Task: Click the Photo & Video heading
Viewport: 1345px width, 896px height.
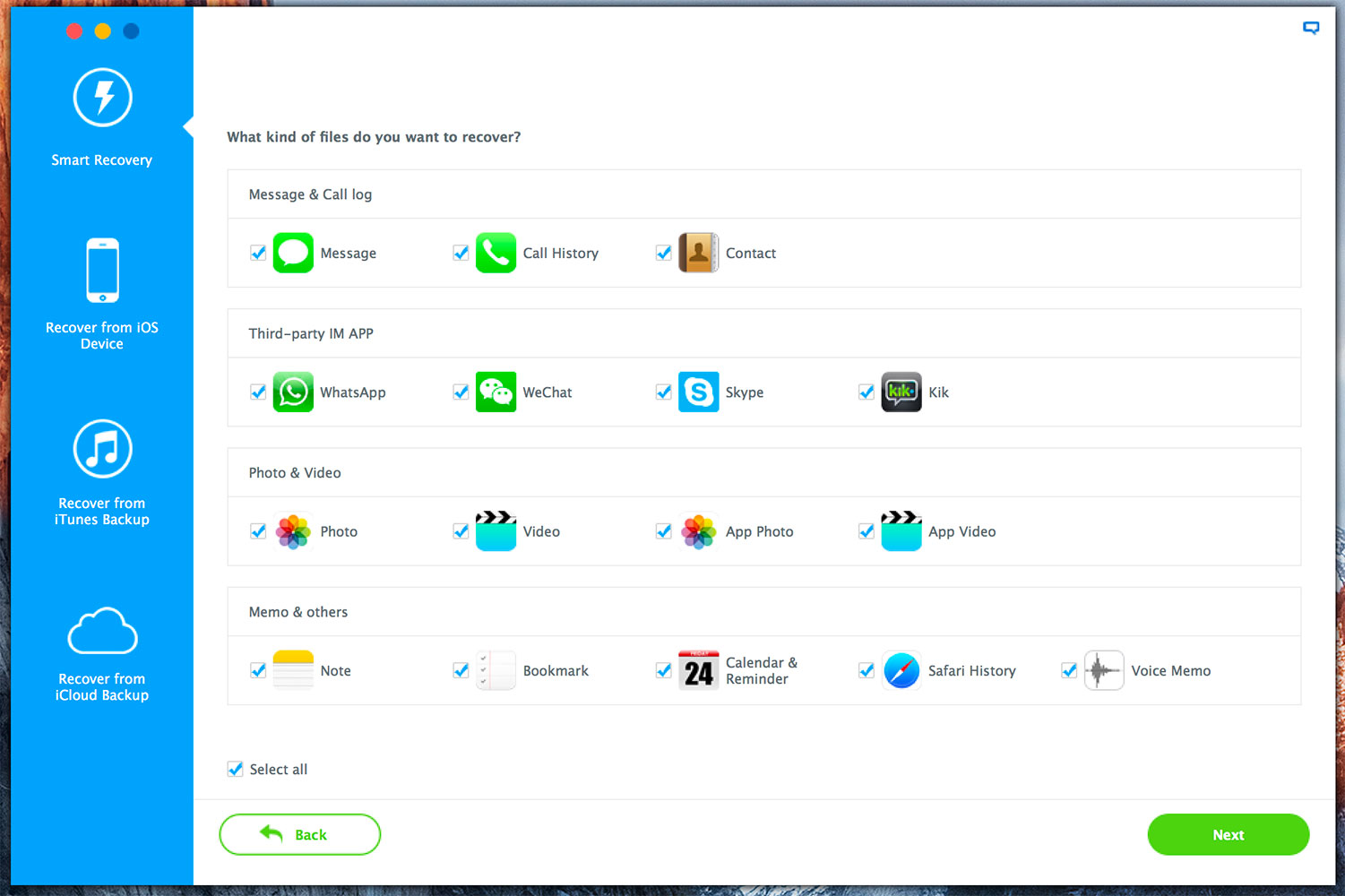Action: pos(295,473)
